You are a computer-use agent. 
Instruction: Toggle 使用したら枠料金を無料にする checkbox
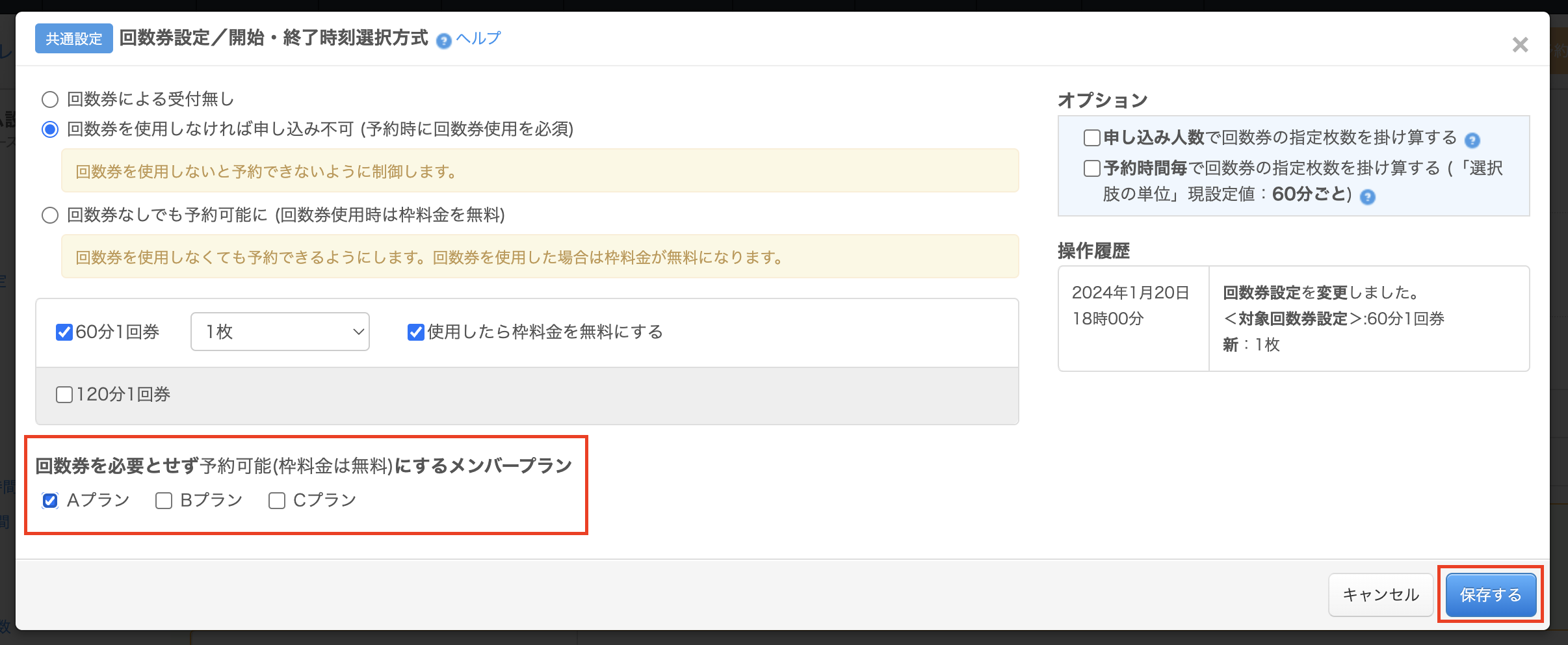click(416, 332)
